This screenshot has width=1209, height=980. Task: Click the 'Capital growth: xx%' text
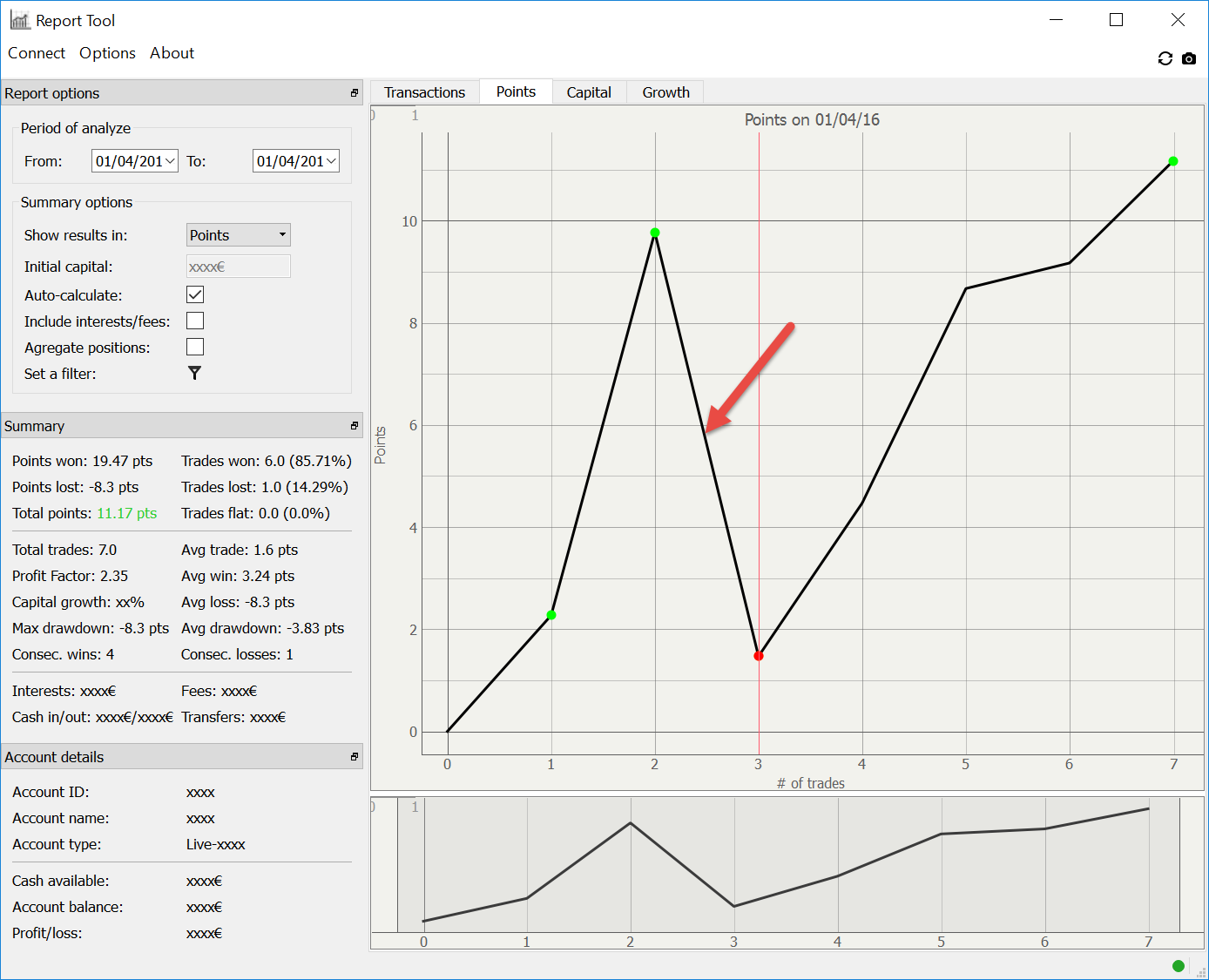[x=78, y=602]
